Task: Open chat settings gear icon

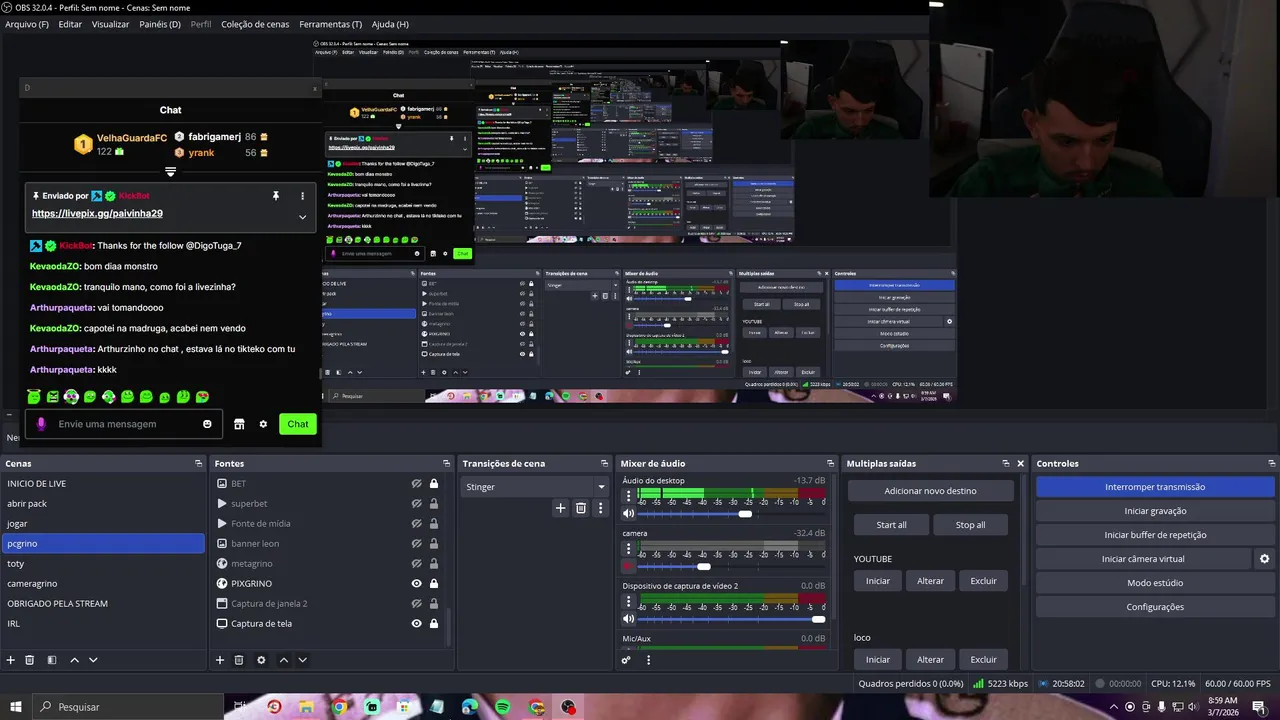Action: tap(263, 424)
